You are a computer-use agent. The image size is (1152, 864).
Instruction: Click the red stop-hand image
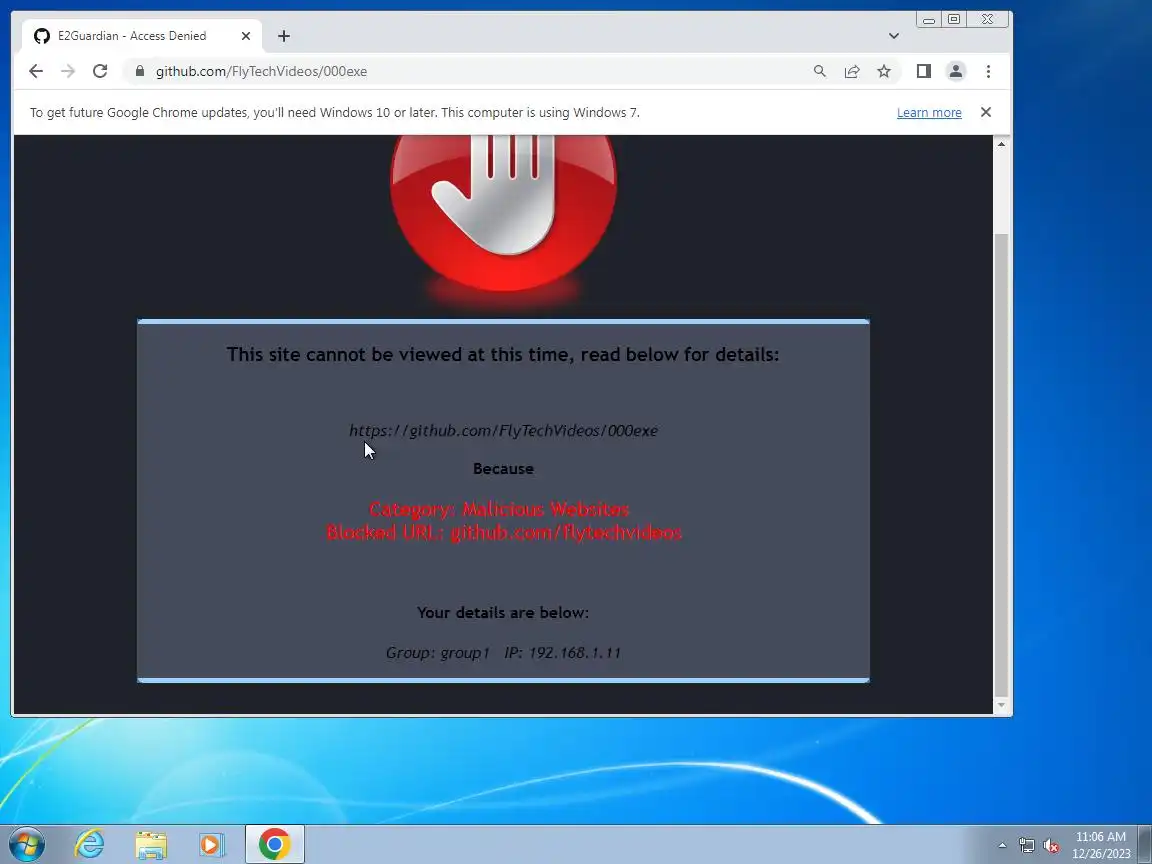coord(503,213)
